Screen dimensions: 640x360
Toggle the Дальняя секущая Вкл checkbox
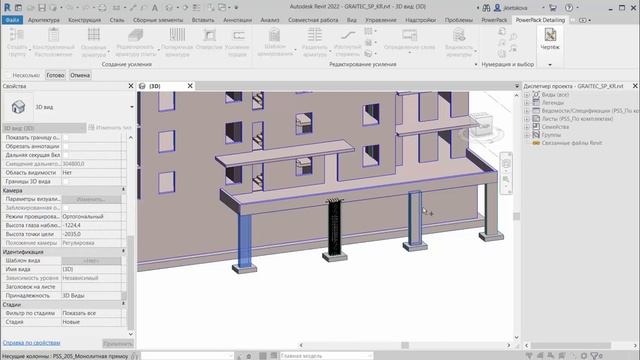click(x=66, y=155)
